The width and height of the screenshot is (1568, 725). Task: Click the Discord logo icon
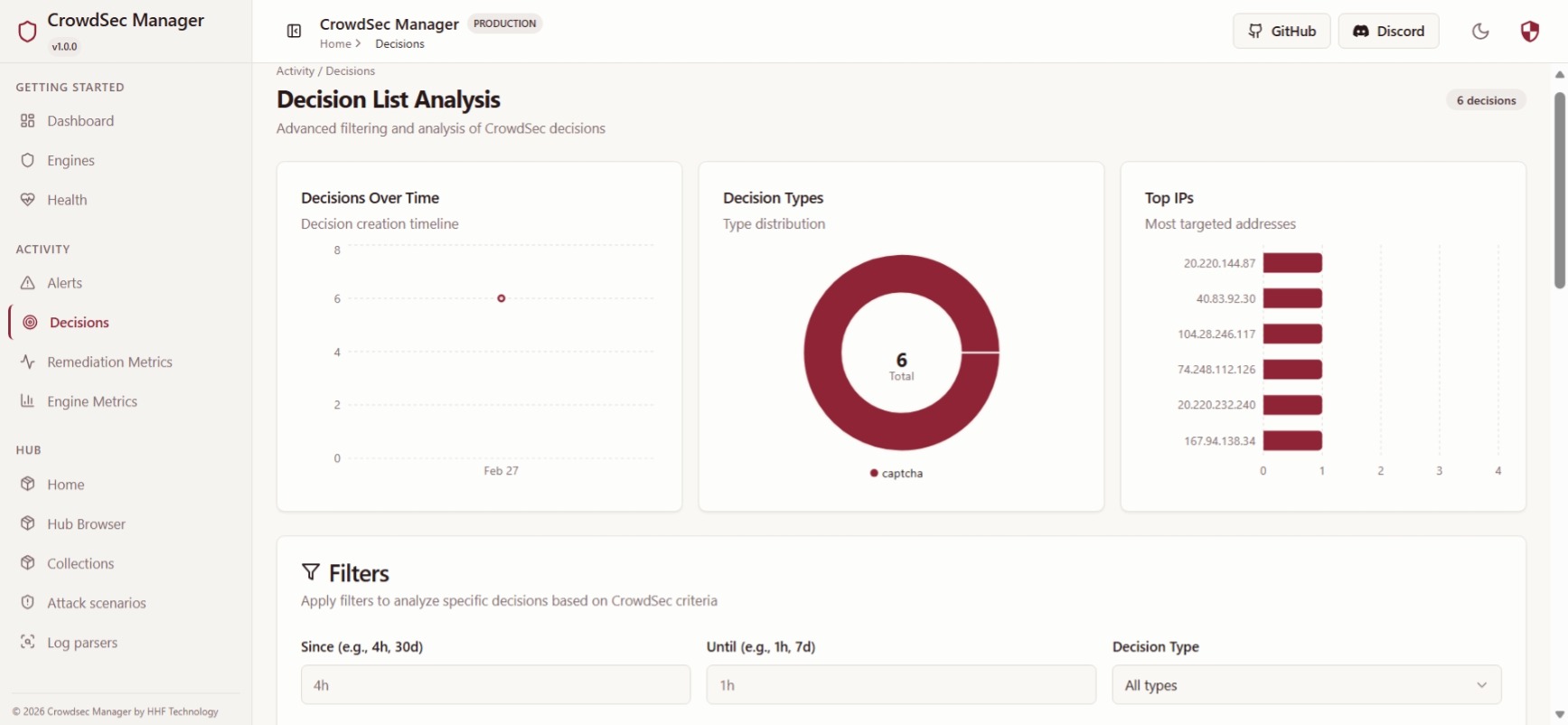1360,31
